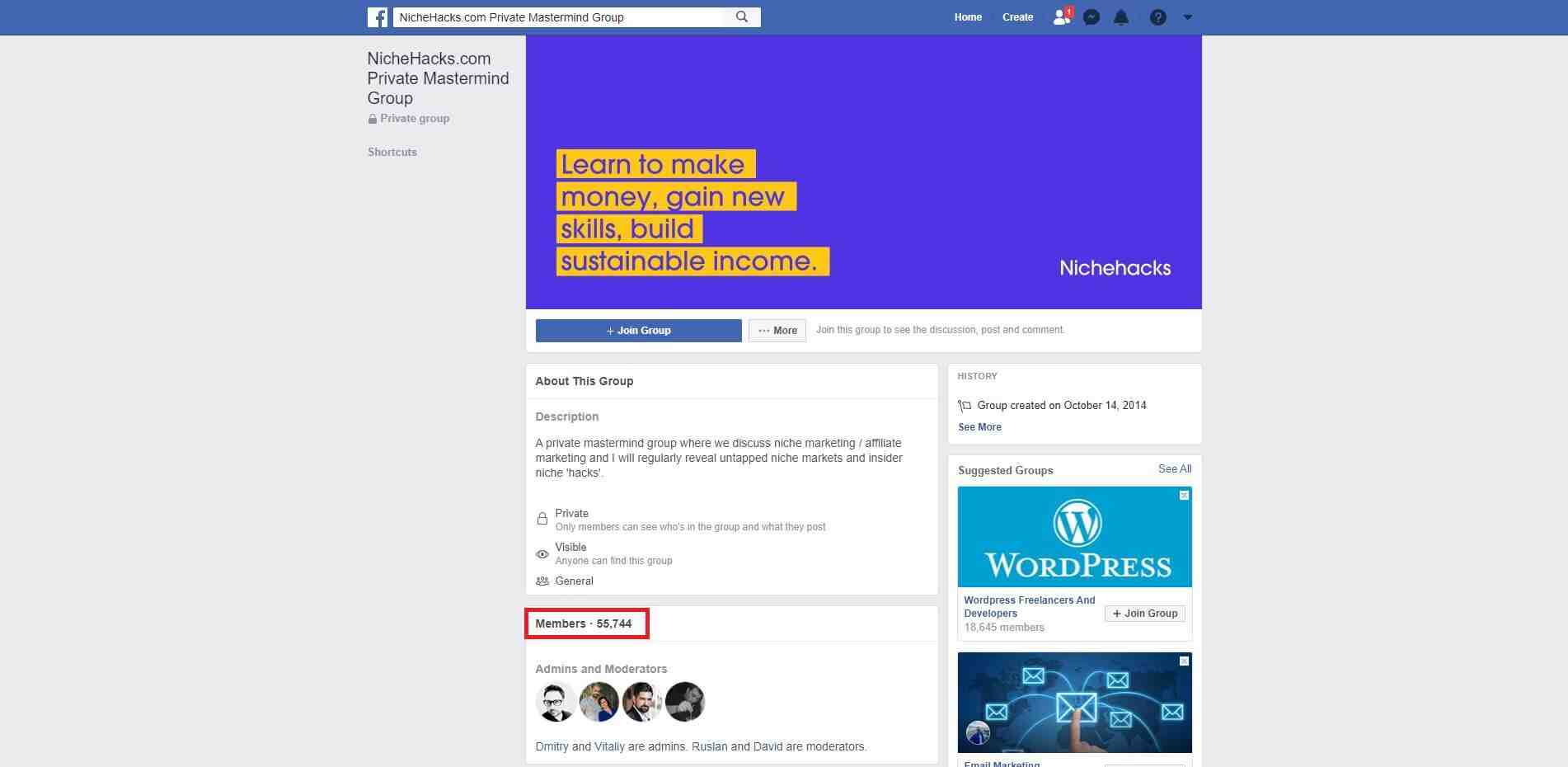Click the WordPress group cover thumbnail

(1074, 537)
